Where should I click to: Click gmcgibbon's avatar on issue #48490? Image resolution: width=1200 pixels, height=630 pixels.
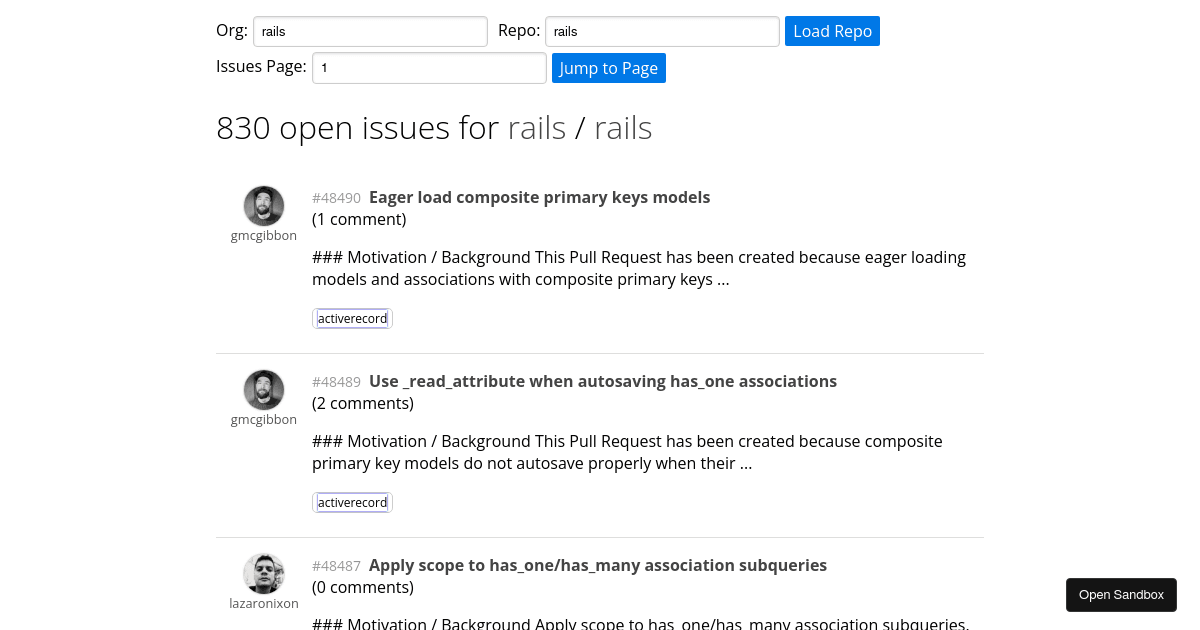264,205
